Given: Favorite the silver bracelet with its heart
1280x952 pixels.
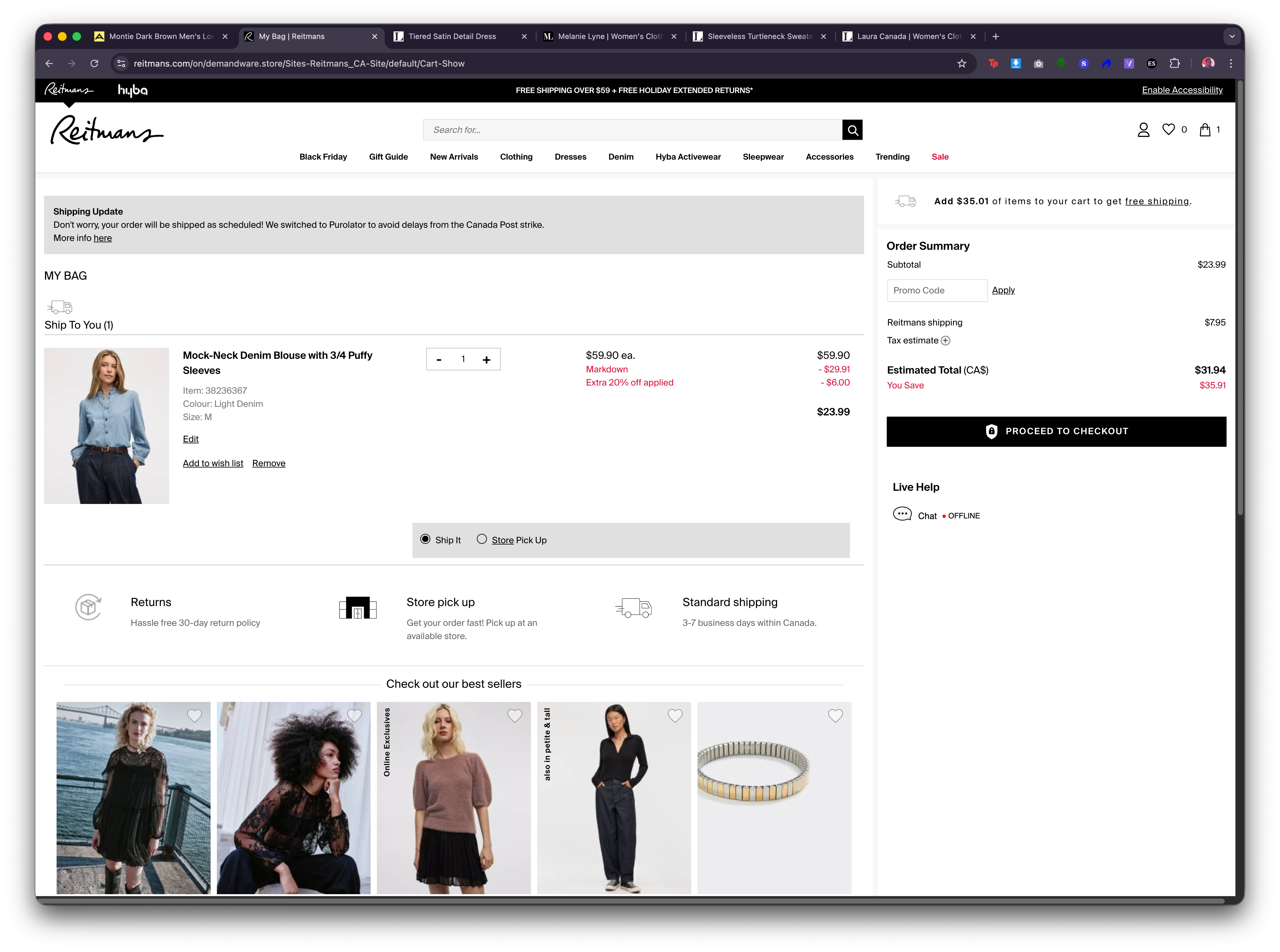Looking at the screenshot, I should (x=835, y=716).
